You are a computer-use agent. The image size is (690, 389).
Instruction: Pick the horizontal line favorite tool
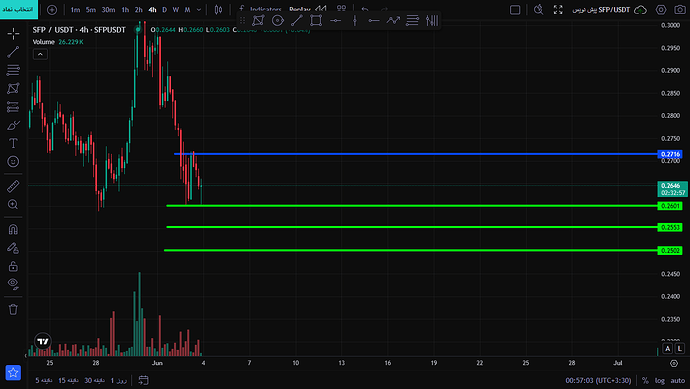(335, 20)
